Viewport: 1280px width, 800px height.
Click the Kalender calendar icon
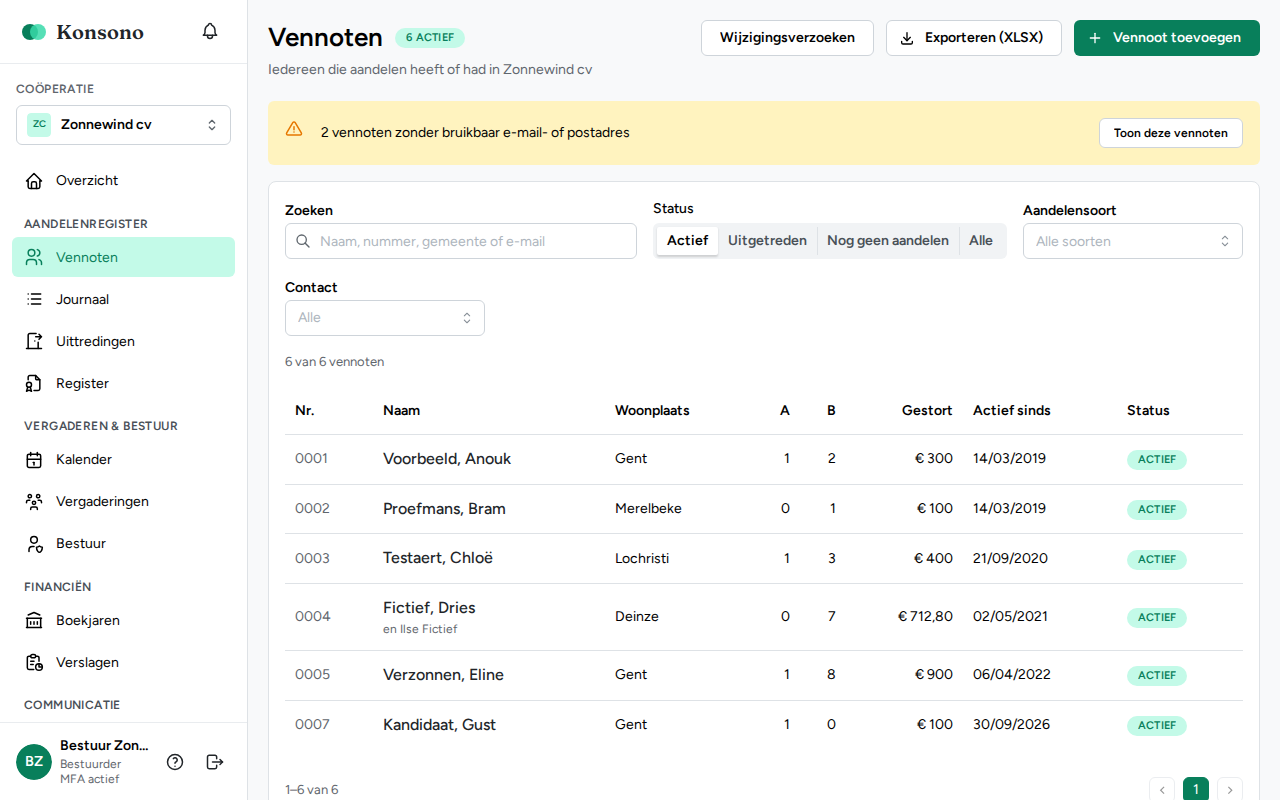[x=34, y=460]
